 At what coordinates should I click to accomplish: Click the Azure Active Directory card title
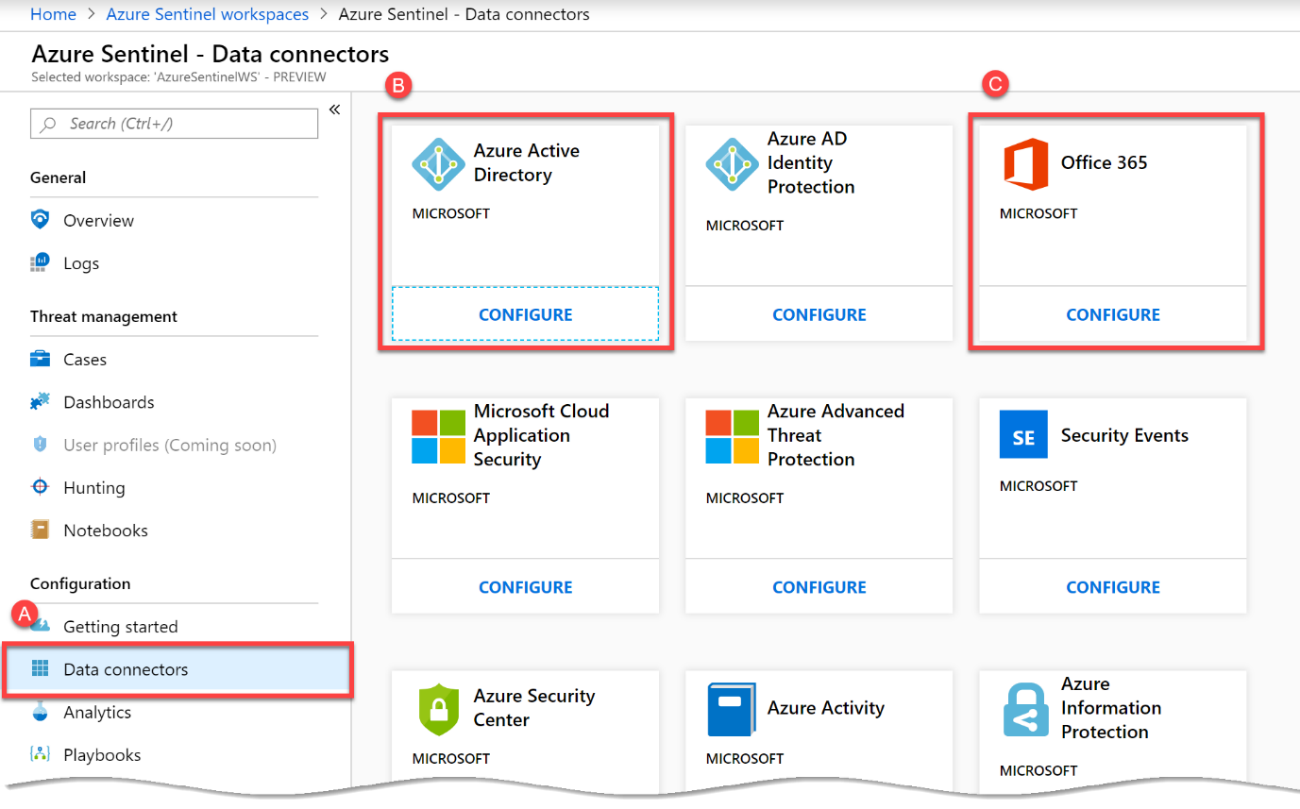pos(527,163)
